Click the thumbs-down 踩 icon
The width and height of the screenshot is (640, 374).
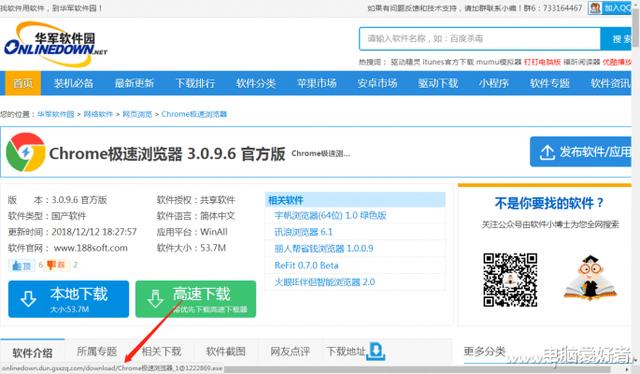click(x=56, y=265)
